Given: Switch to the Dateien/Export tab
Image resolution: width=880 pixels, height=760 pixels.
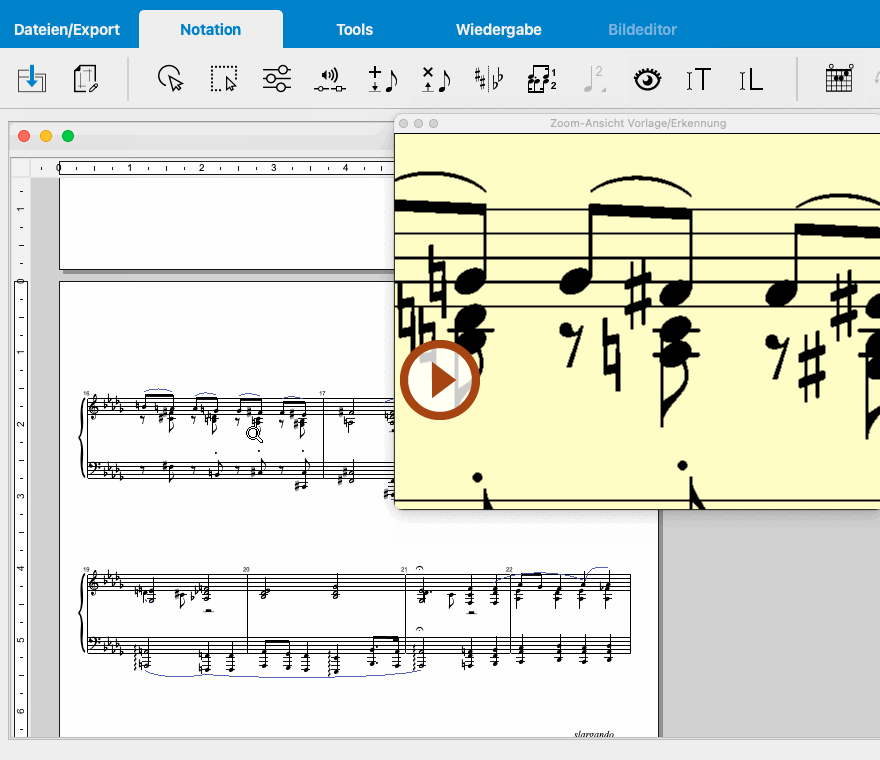Looking at the screenshot, I should 67,30.
